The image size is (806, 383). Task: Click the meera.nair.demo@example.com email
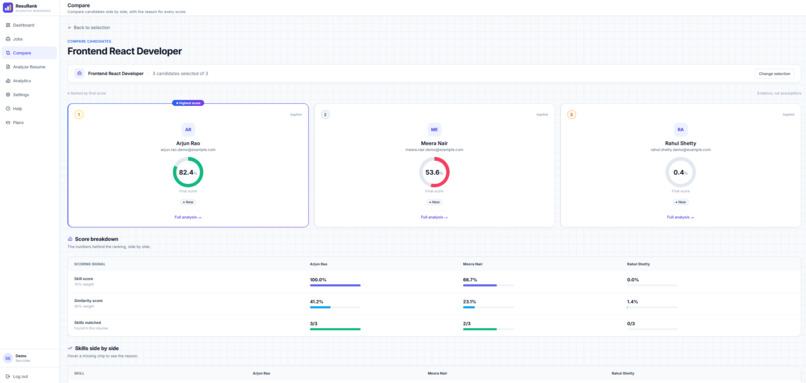[434, 150]
